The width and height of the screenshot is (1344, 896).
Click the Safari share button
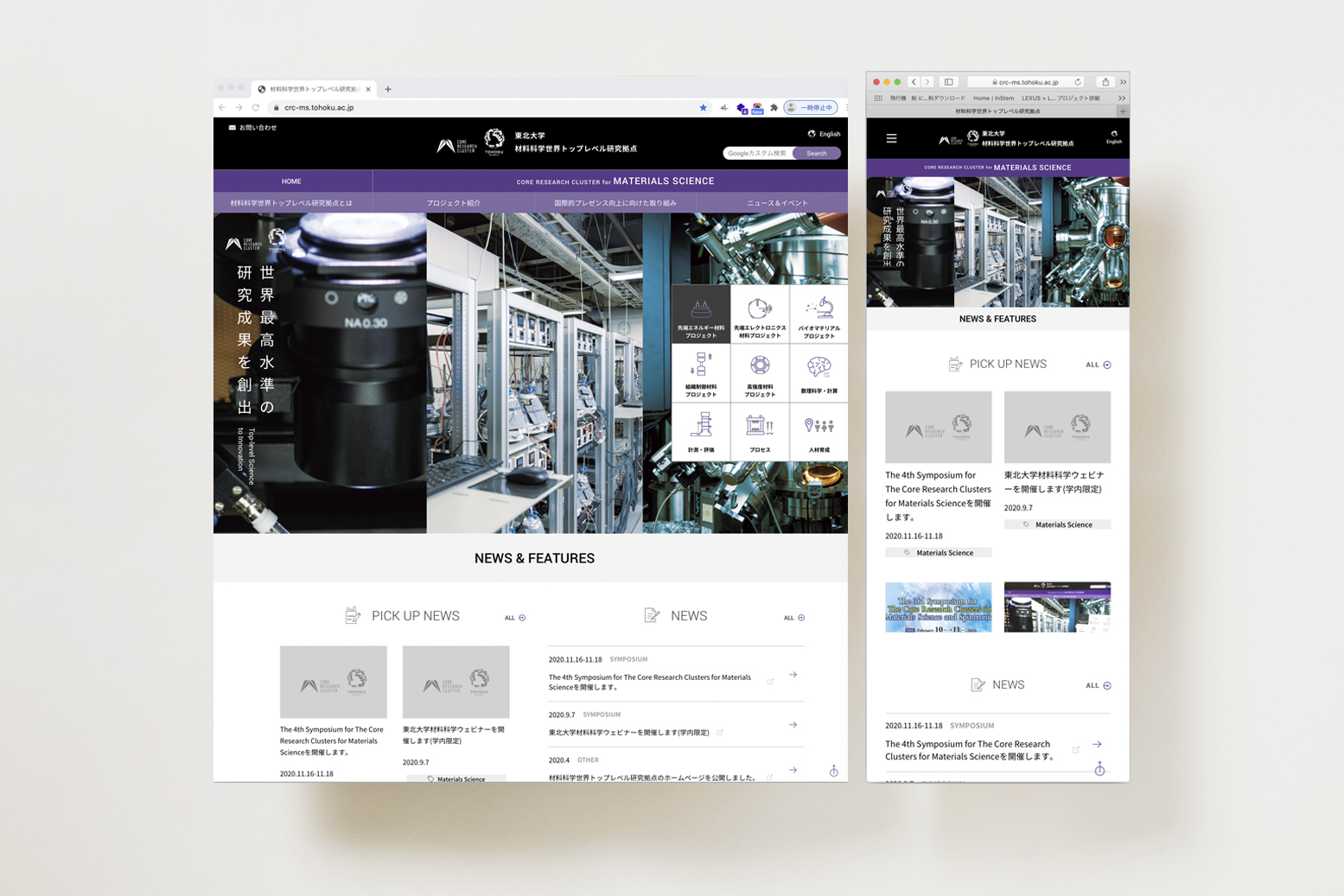point(1105,82)
